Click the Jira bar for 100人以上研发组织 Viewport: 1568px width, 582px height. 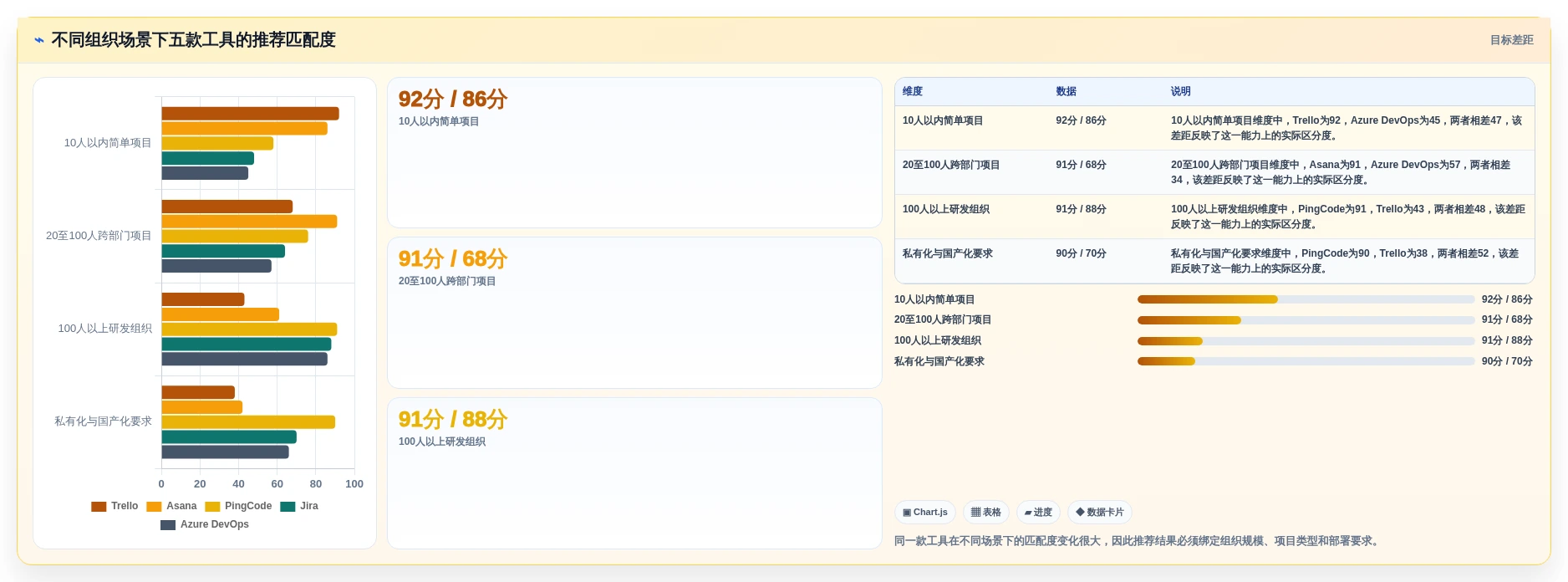click(247, 344)
